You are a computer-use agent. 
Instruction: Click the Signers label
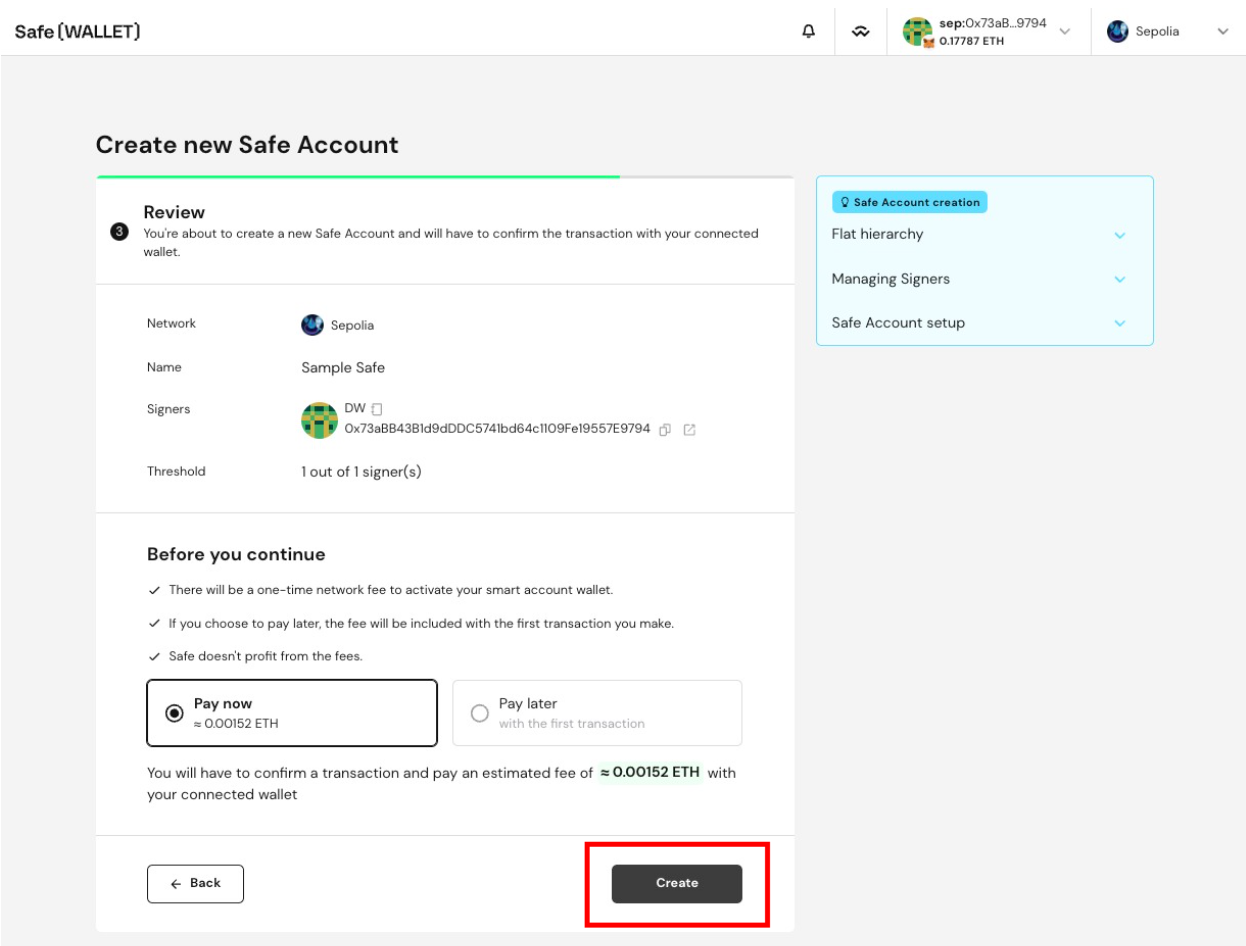pos(168,409)
